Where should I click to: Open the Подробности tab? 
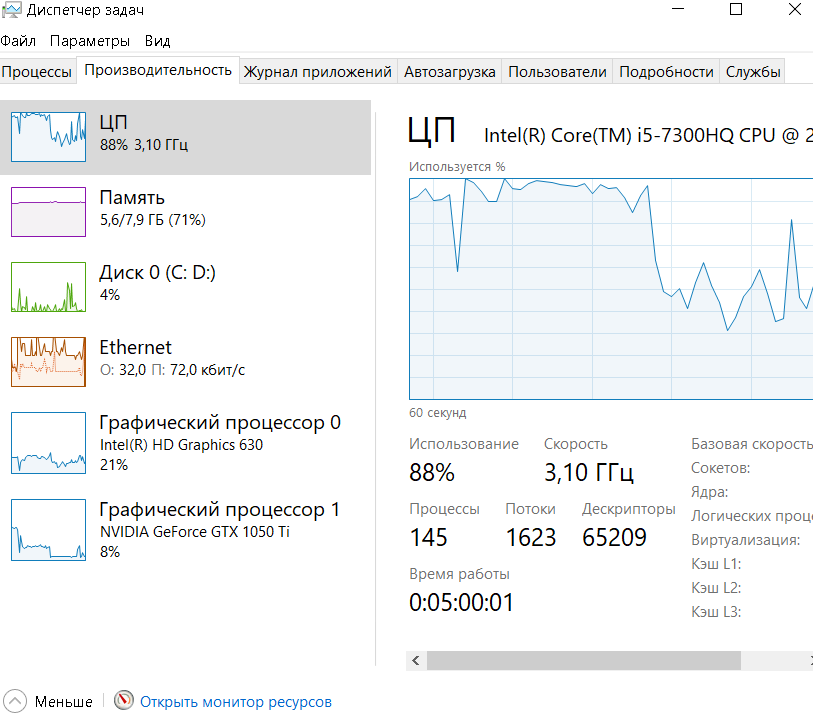[666, 72]
